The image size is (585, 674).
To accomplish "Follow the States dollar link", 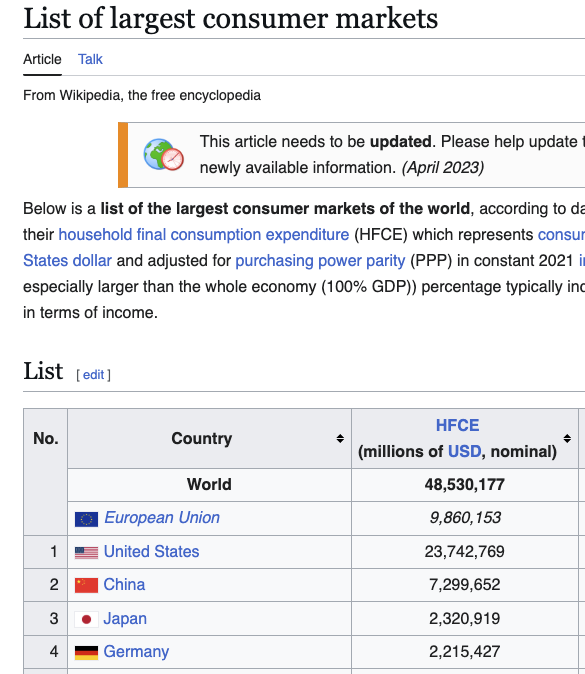I will (x=67, y=261).
